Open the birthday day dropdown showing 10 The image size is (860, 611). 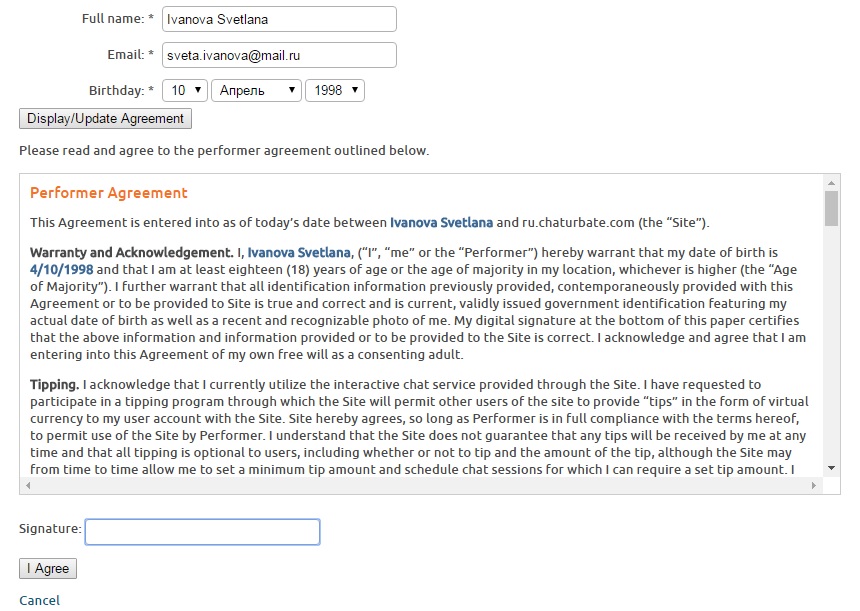pyautogui.click(x=184, y=90)
